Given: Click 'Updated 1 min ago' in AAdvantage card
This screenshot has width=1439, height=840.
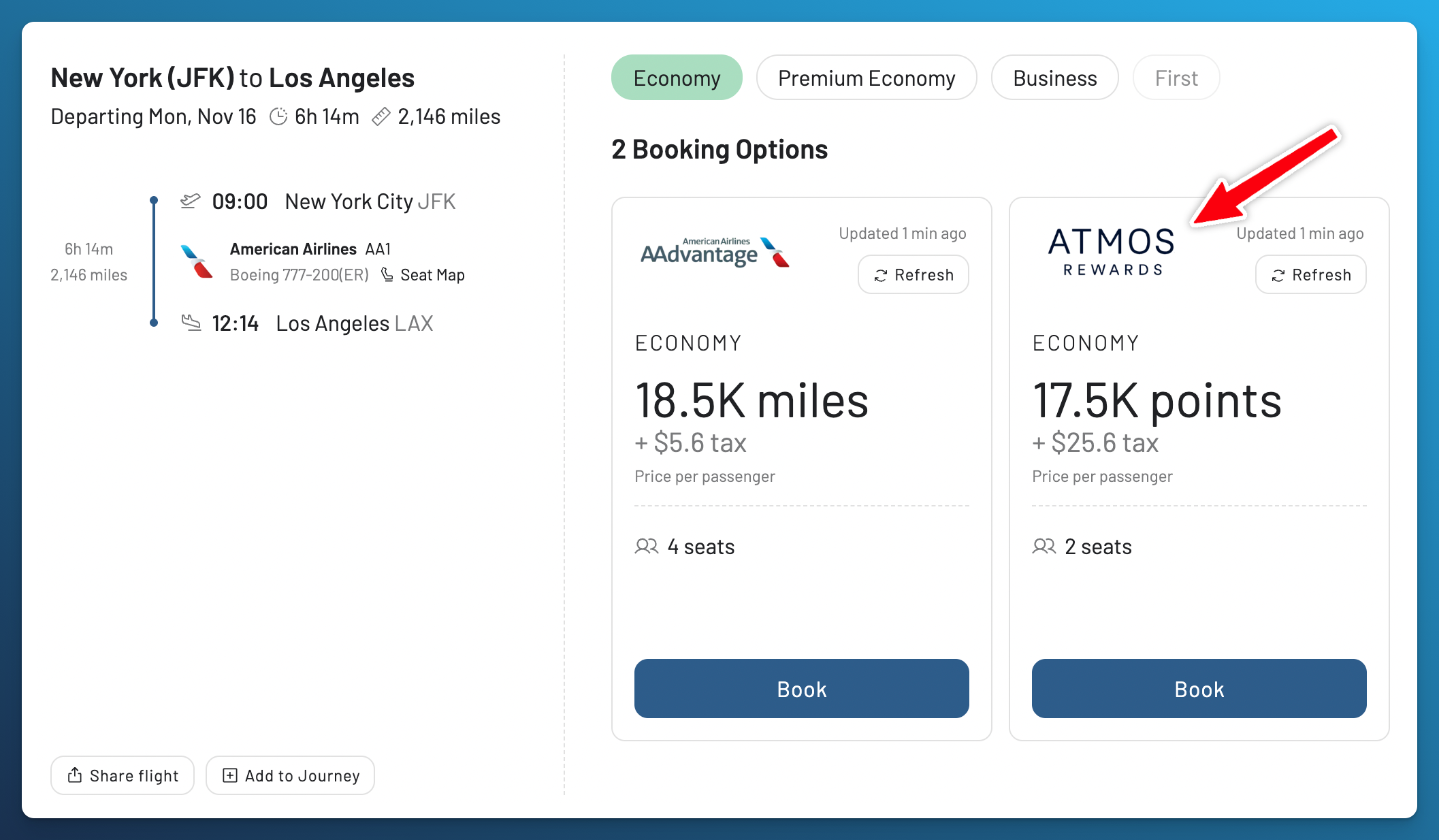Looking at the screenshot, I should (903, 233).
